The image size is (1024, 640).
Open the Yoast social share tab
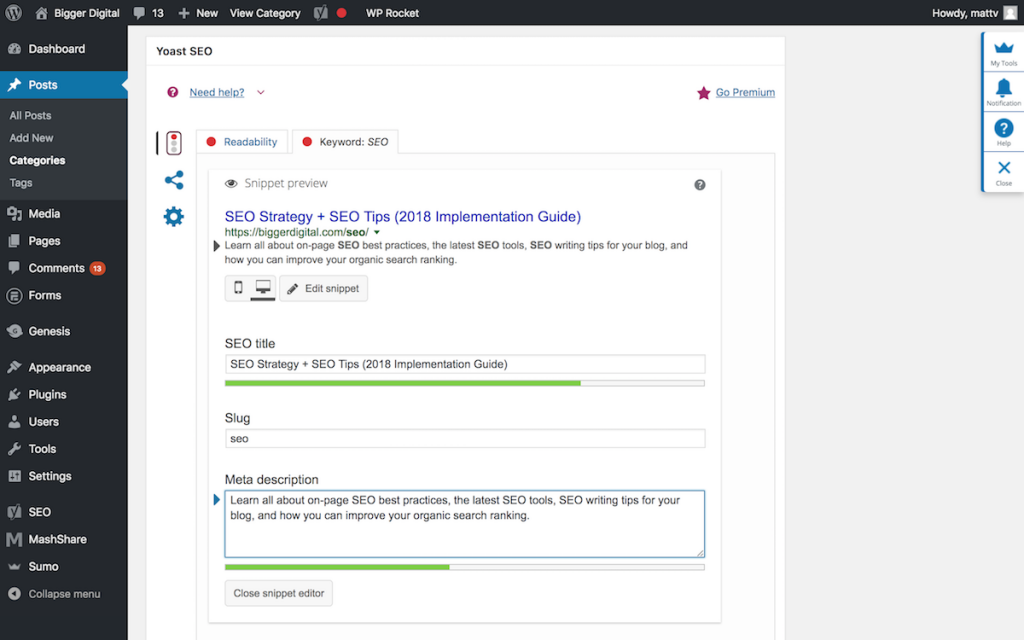tap(174, 180)
